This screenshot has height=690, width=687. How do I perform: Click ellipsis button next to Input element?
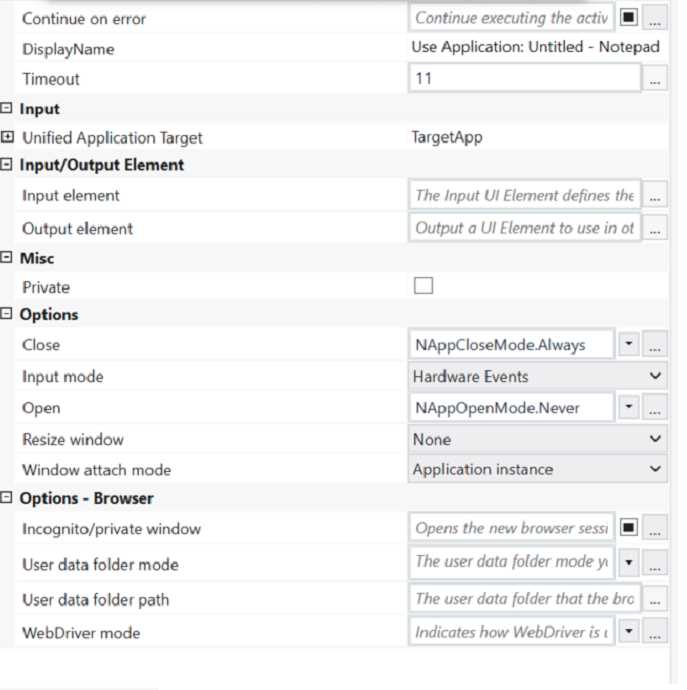655,196
